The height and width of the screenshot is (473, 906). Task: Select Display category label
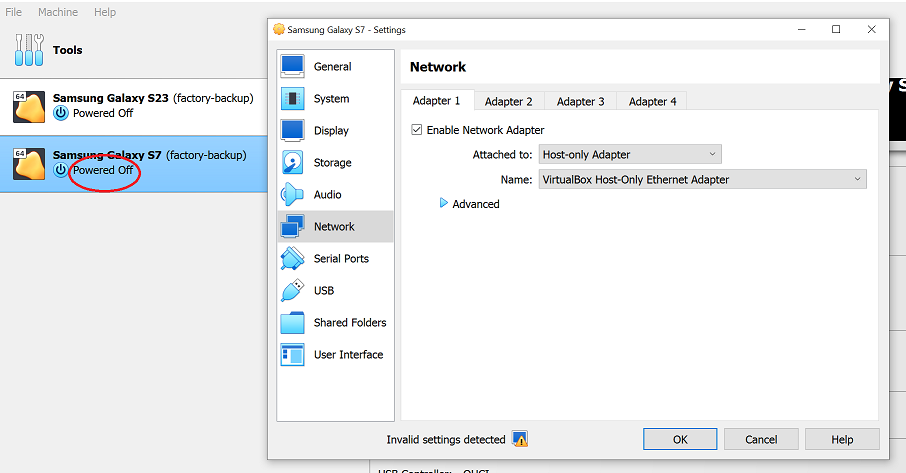[x=331, y=131]
